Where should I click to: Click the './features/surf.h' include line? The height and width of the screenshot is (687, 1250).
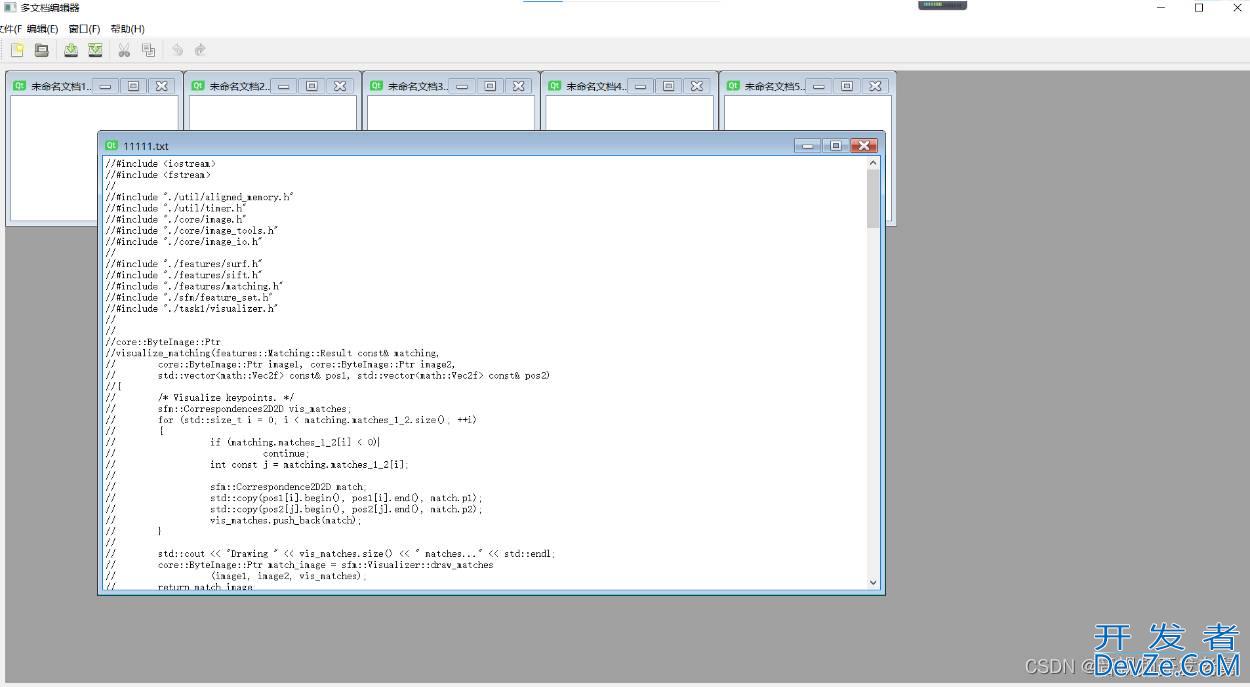click(x=183, y=264)
